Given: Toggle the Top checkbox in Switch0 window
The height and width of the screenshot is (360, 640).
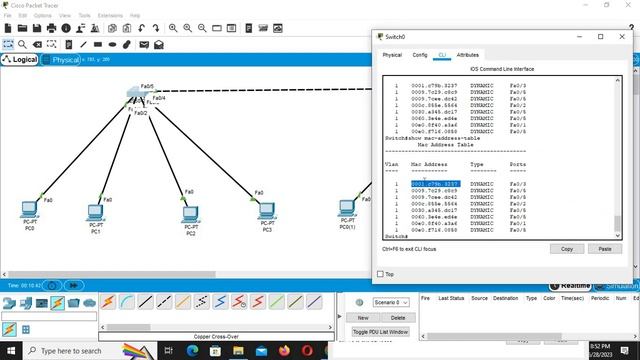Looking at the screenshot, I should coord(380,274).
